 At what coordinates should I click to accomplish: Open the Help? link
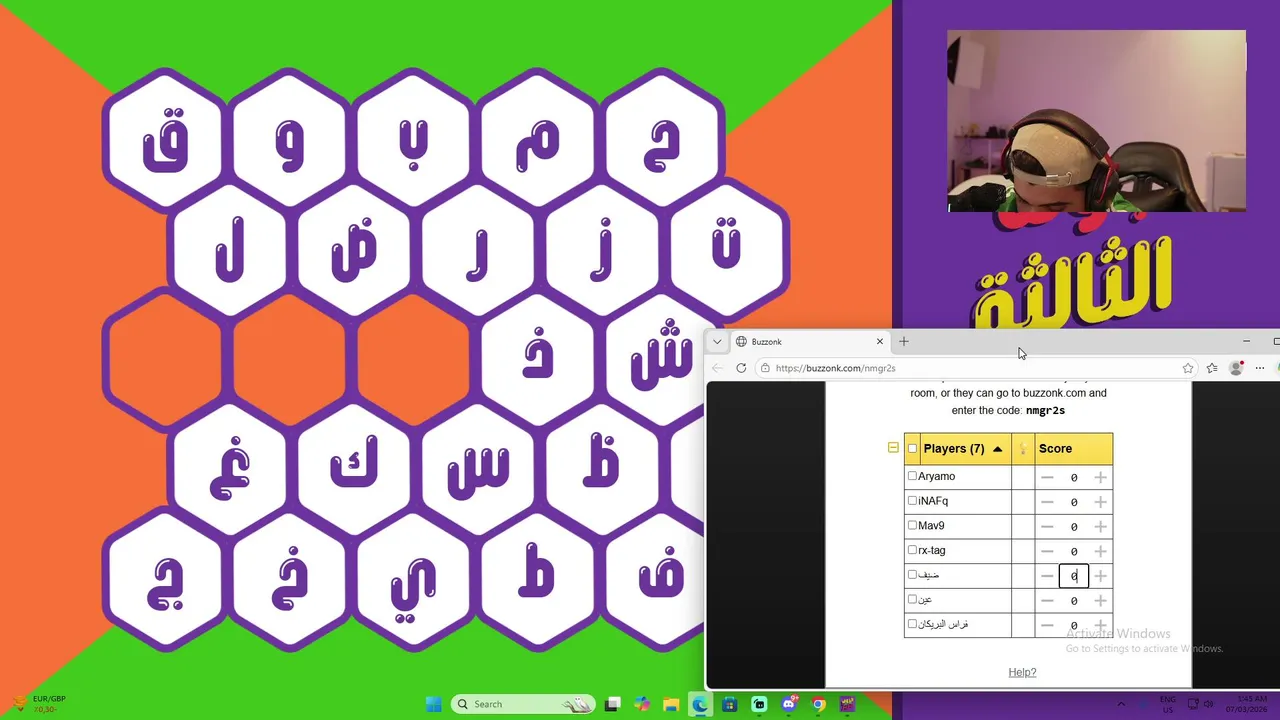point(1022,672)
